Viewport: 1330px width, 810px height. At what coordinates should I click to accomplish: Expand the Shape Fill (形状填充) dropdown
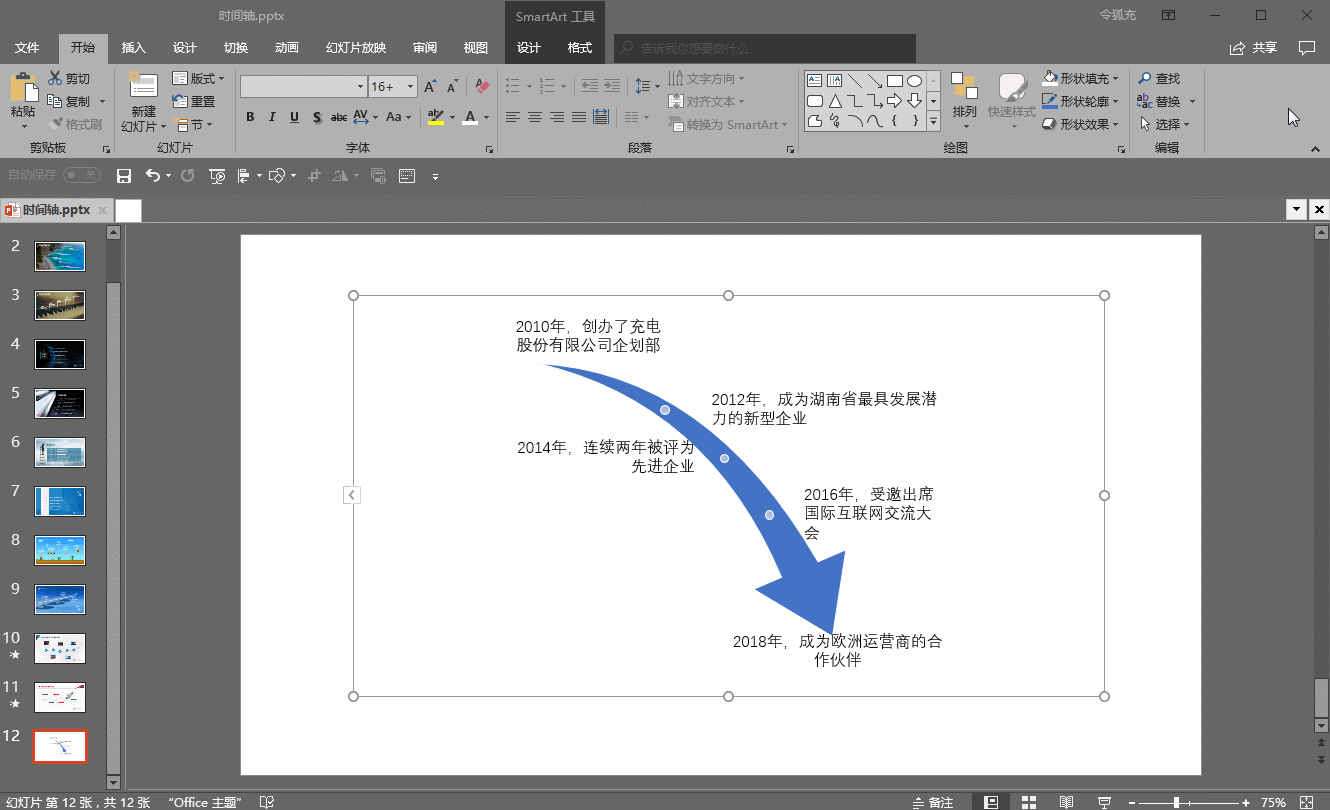1117,79
